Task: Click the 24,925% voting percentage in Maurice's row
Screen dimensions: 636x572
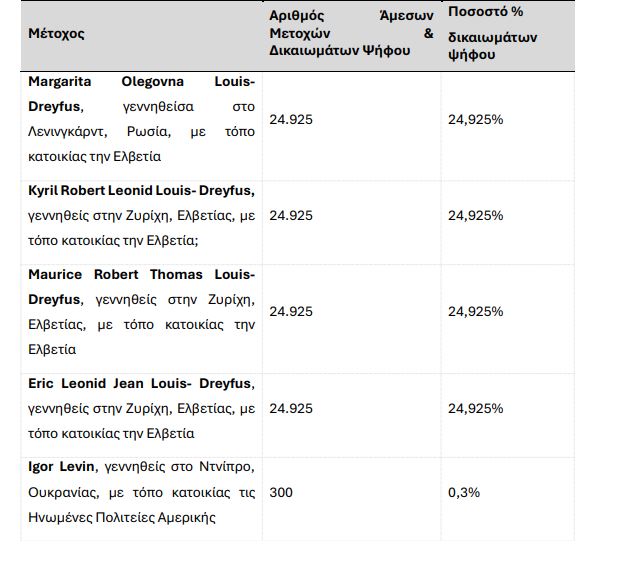Action: click(x=475, y=312)
